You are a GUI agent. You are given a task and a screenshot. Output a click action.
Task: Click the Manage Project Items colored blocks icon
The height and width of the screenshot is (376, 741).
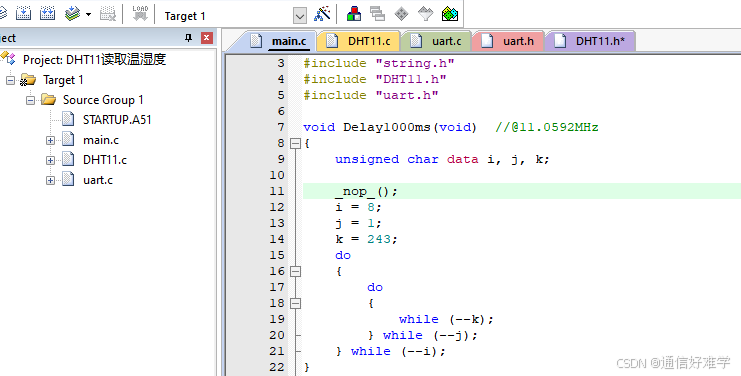tap(354, 14)
